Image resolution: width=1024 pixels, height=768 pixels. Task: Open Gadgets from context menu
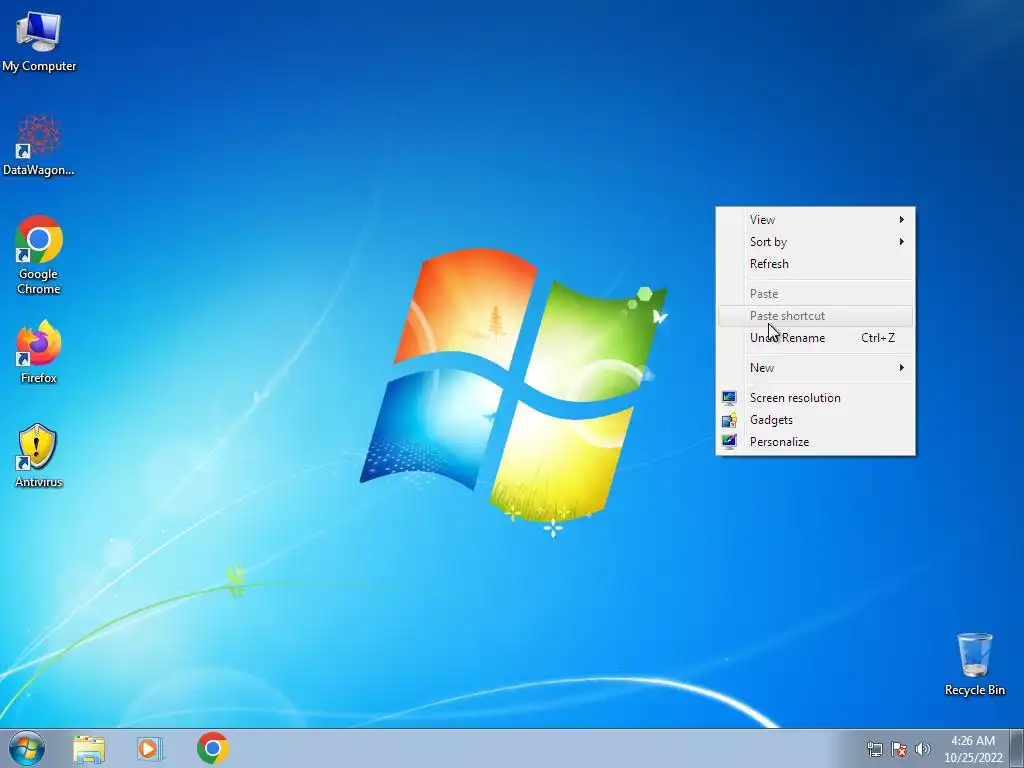pos(816,420)
